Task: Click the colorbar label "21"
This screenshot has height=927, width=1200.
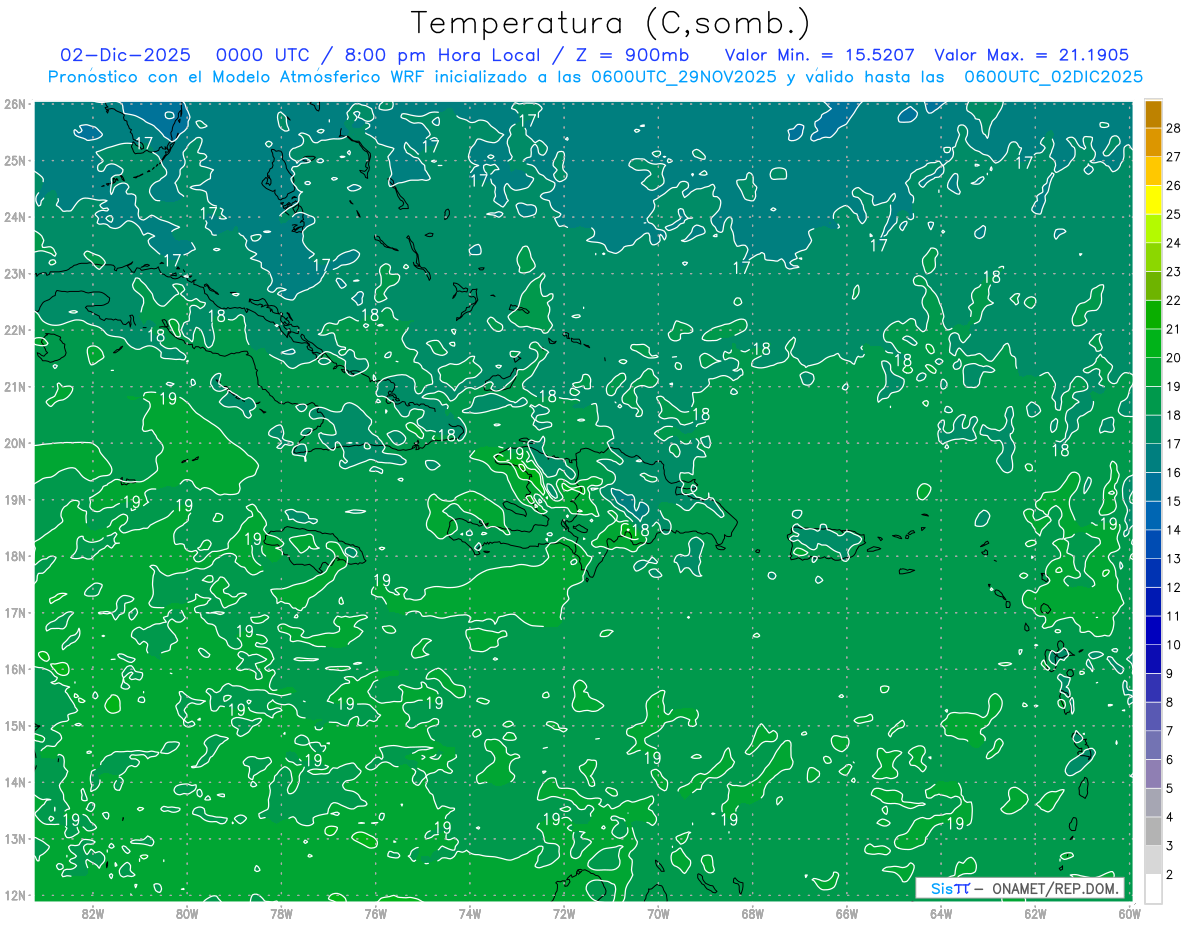Action: click(1173, 329)
